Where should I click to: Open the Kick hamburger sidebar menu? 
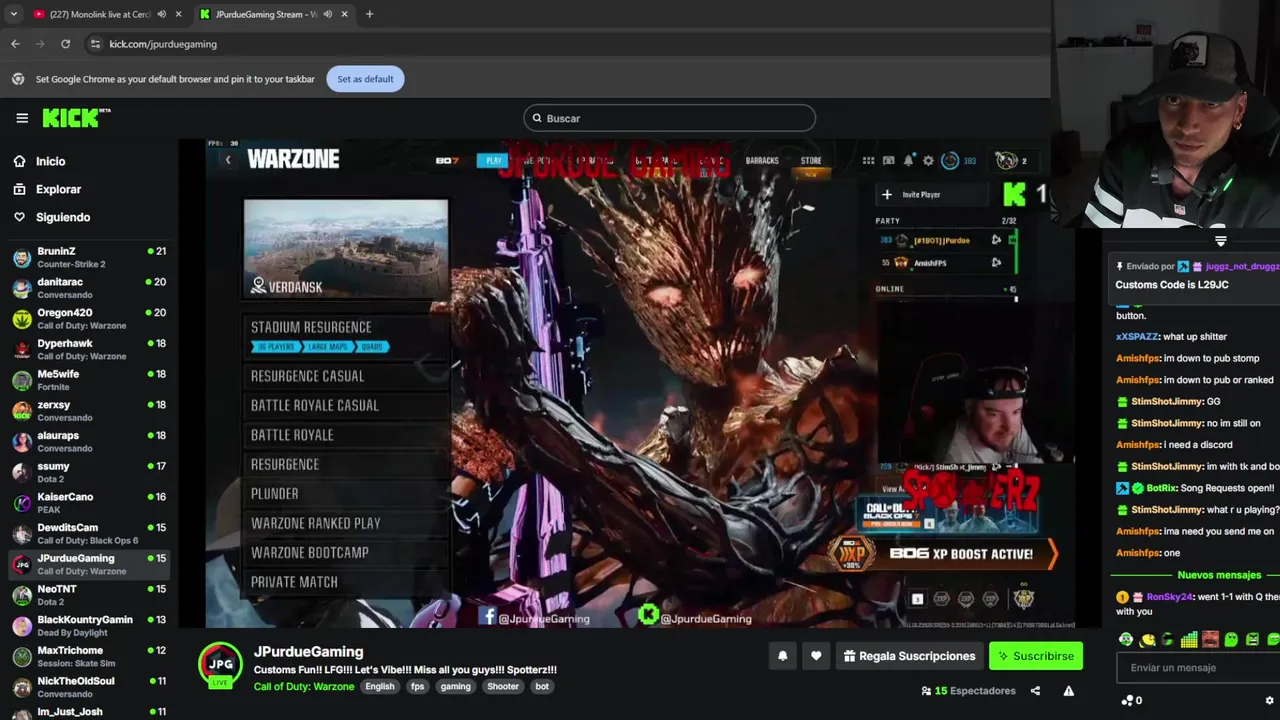(22, 118)
